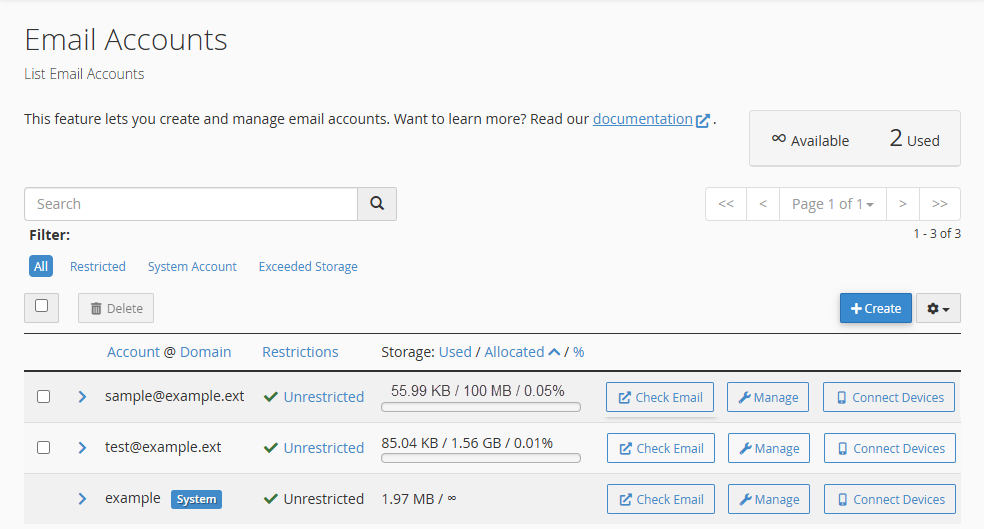Viewport: 984px width, 529px height.
Task: Expand the example system account row
Action: [x=82, y=499]
